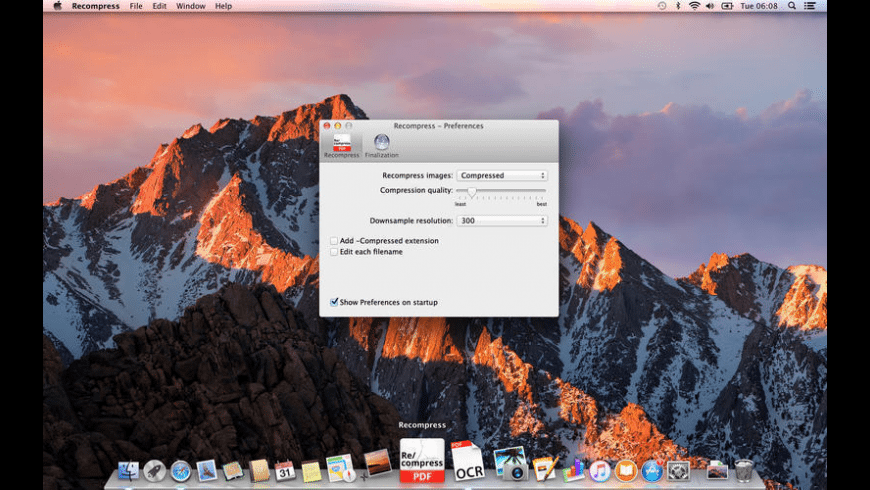Open the Trash in the Dock
Image resolution: width=870 pixels, height=490 pixels.
744,470
